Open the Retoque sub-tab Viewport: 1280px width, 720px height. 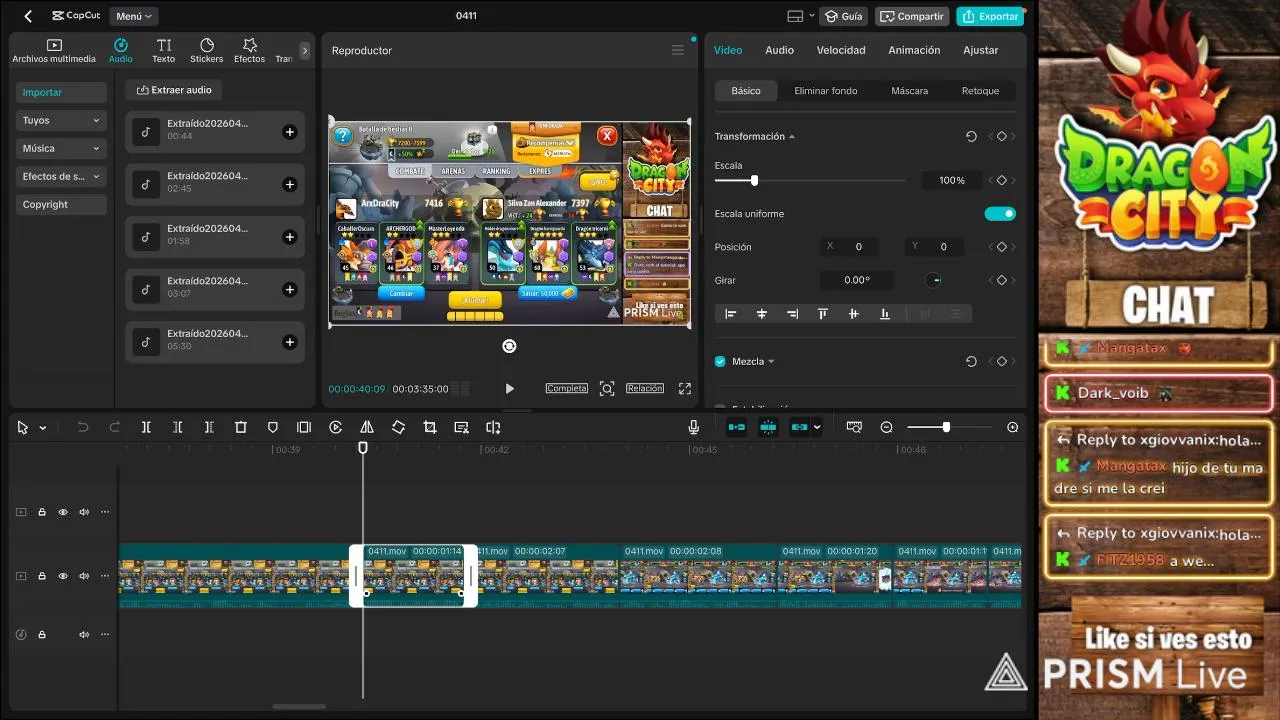980,90
